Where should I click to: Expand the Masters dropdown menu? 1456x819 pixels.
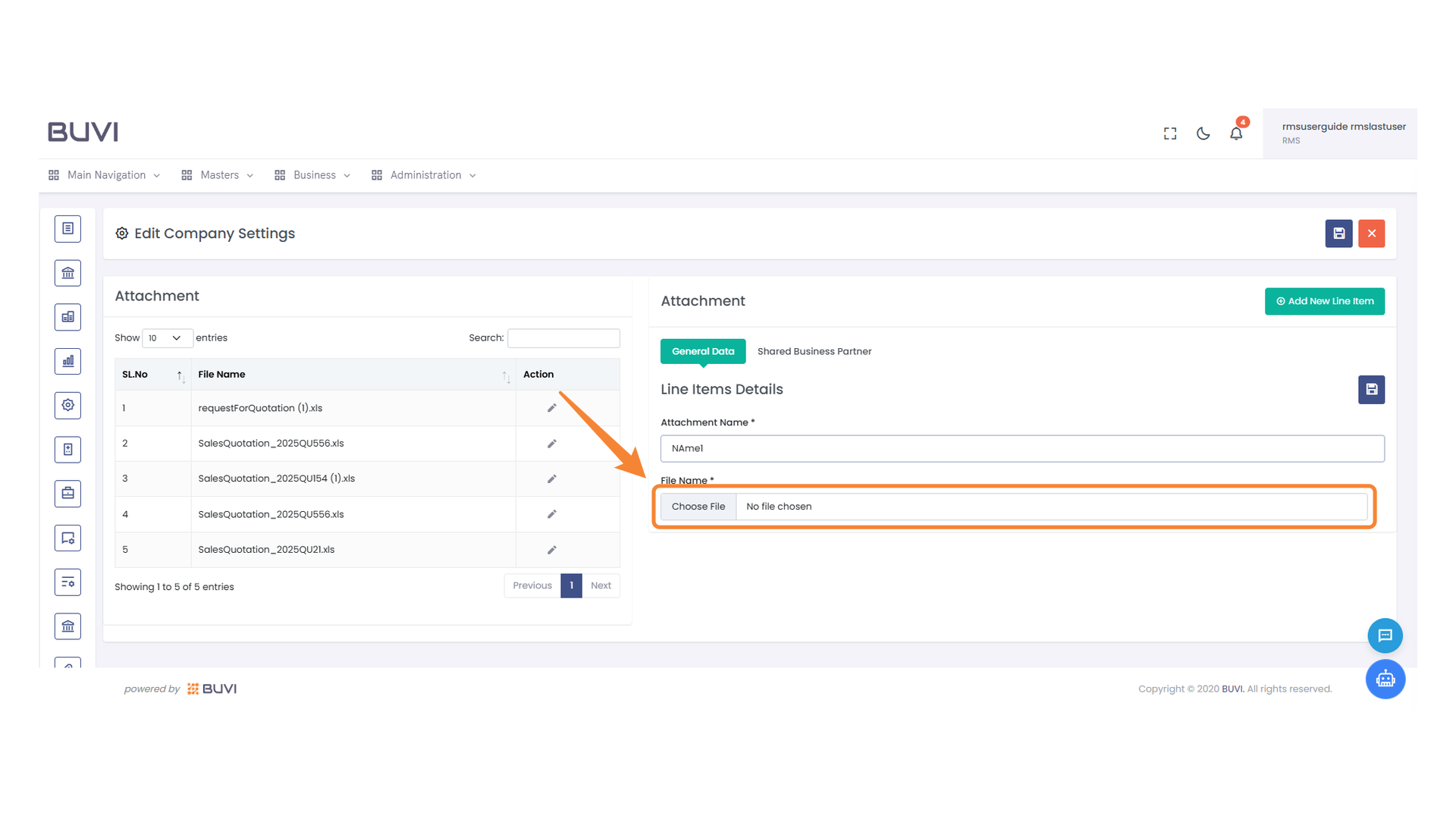(x=218, y=175)
